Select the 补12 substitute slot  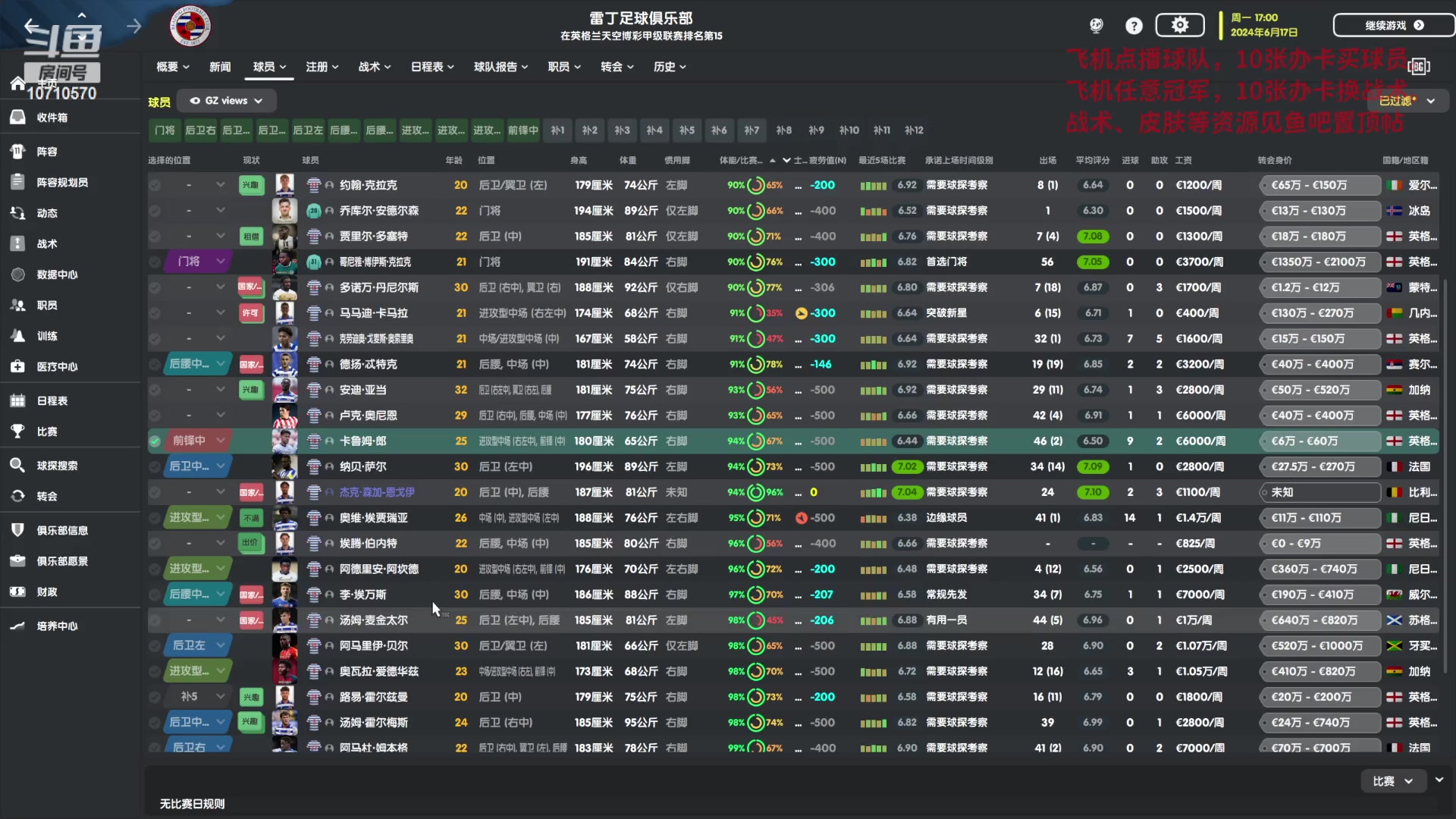coord(914,130)
